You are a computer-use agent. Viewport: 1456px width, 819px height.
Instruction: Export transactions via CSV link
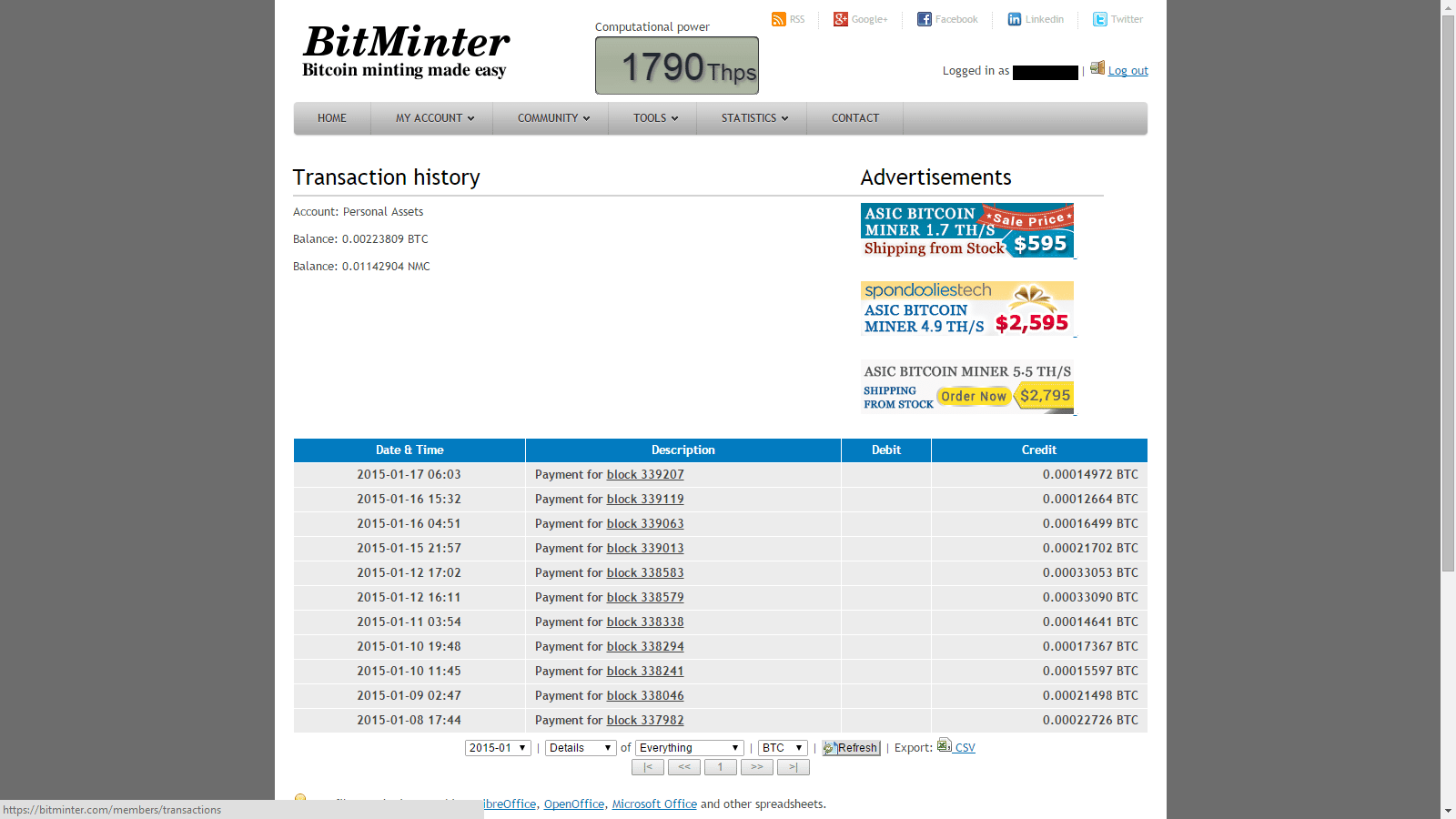tap(965, 748)
